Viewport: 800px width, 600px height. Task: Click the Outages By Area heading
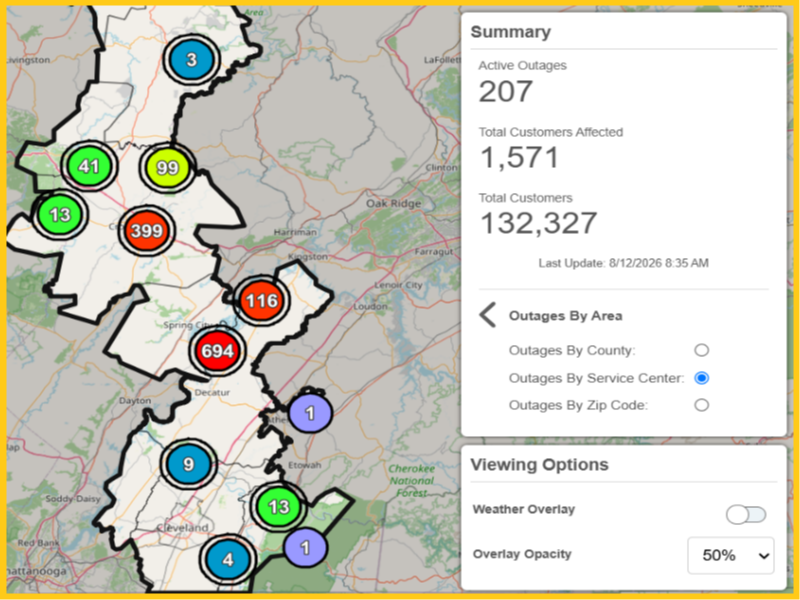565,316
